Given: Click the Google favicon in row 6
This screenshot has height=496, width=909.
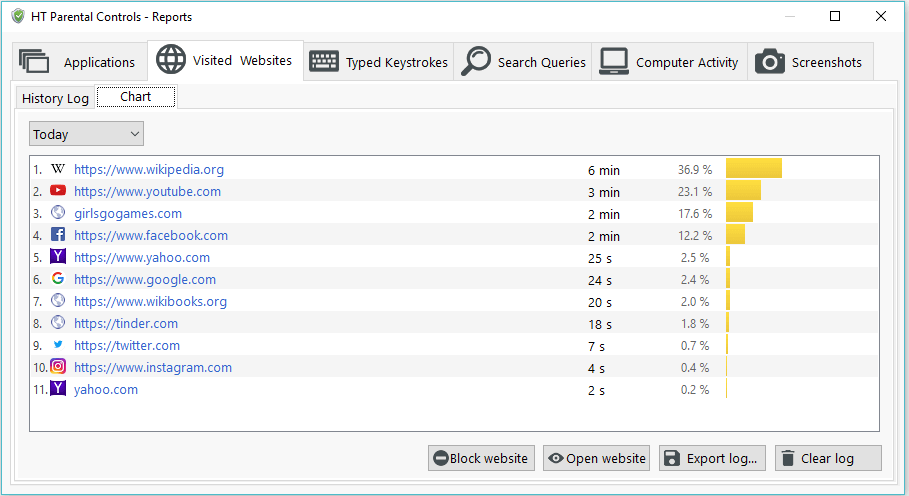Looking at the screenshot, I should tap(58, 278).
